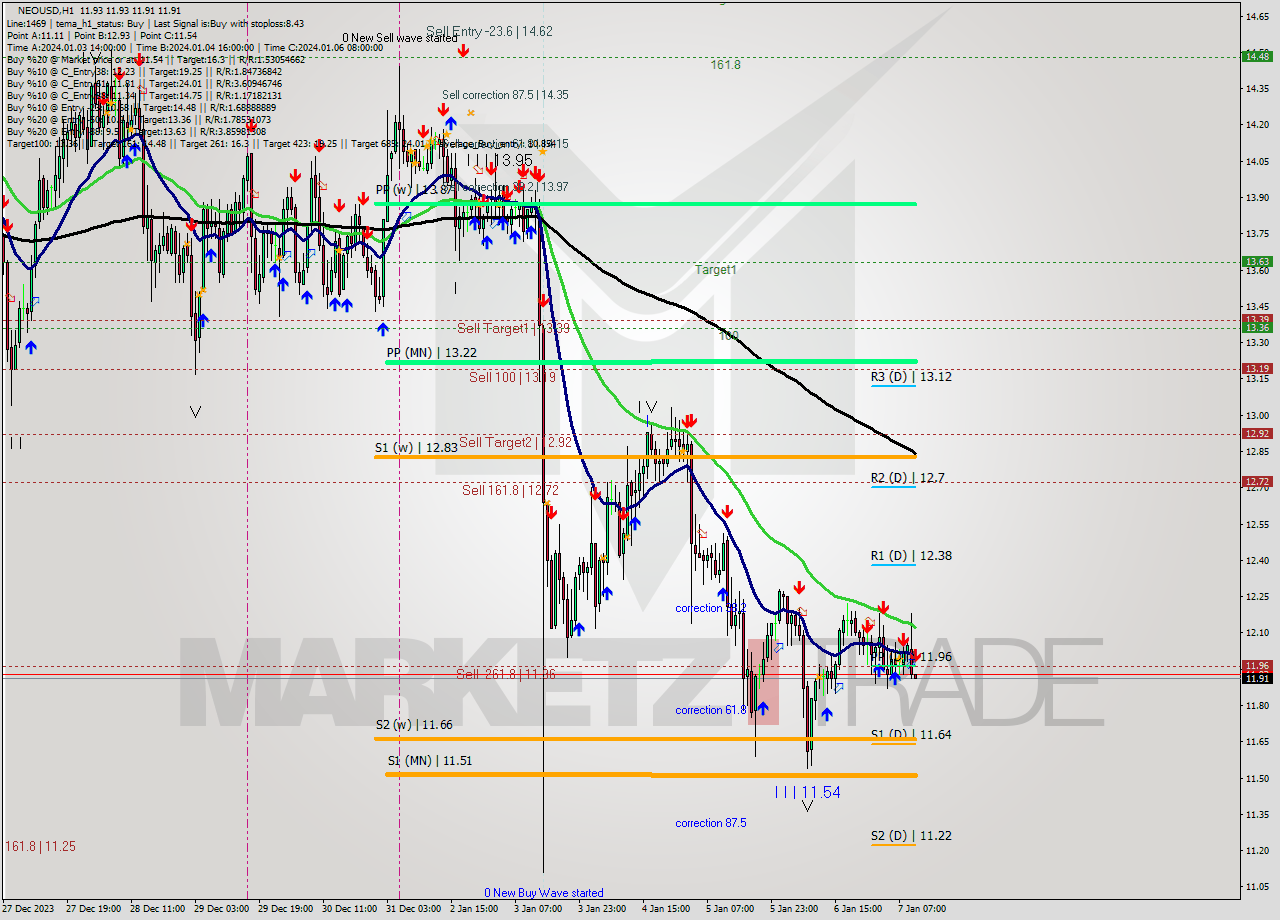
Task: Click the '161.8 | 11.25' red label
Action: point(40,846)
